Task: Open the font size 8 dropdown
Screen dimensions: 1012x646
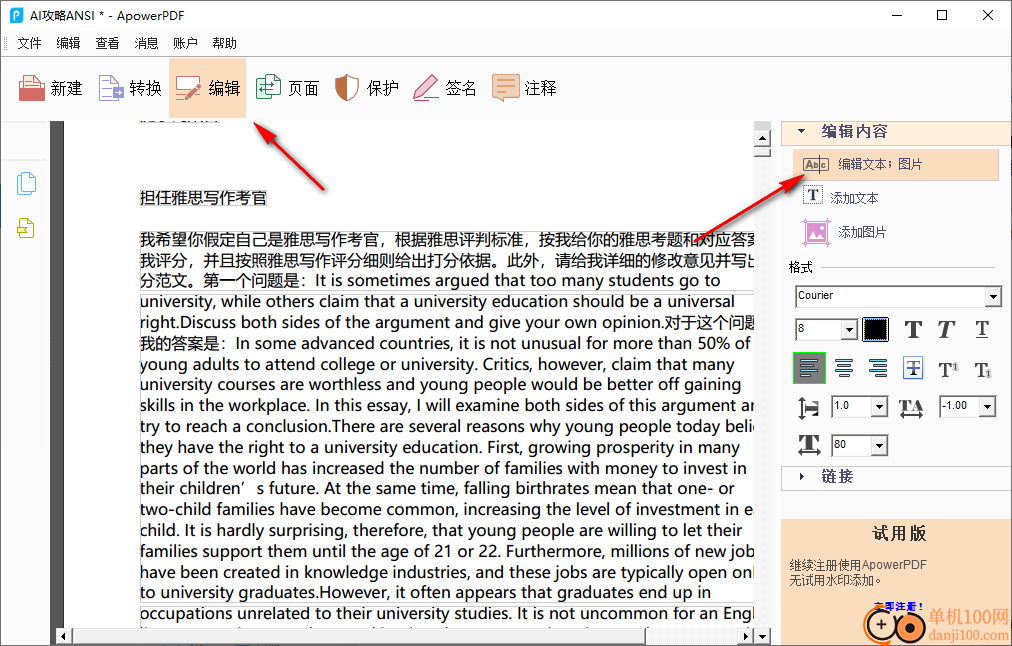Action: click(849, 330)
